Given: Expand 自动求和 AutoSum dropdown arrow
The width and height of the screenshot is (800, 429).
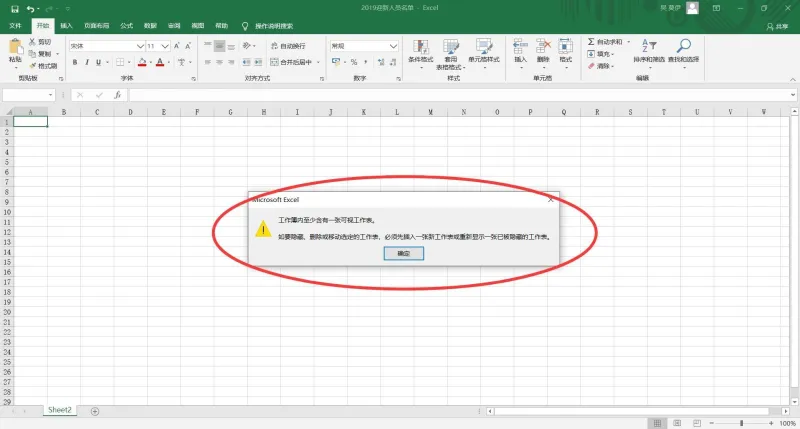Looking at the screenshot, I should 629,42.
